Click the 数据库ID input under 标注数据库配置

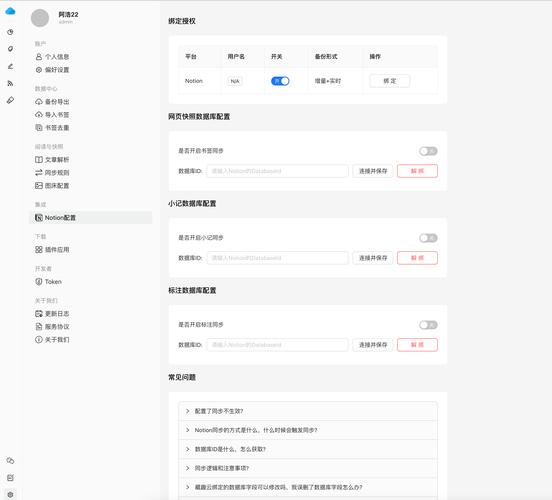[x=277, y=345]
